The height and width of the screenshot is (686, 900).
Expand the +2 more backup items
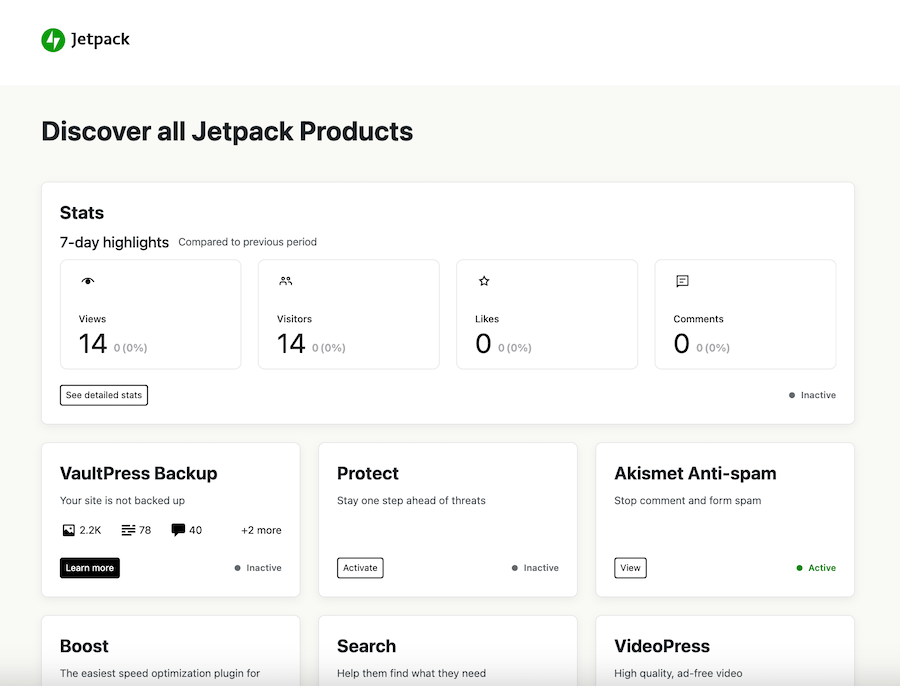click(x=261, y=530)
